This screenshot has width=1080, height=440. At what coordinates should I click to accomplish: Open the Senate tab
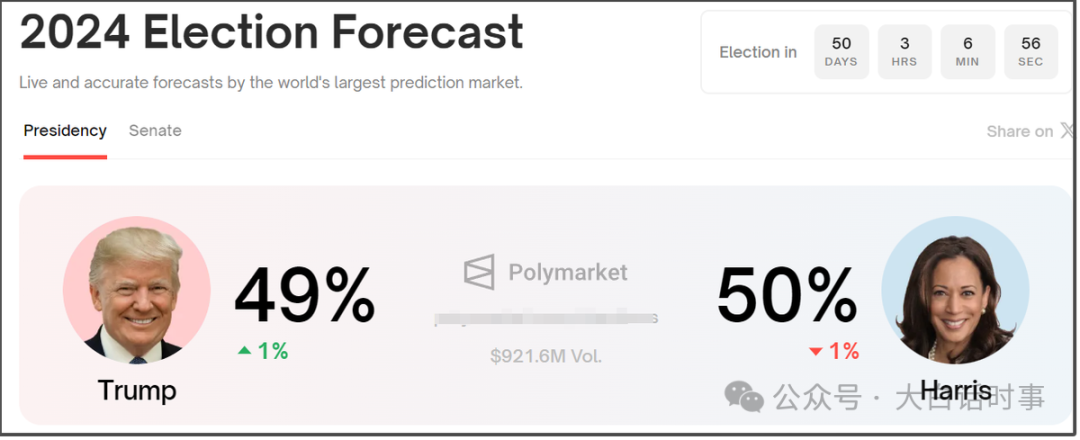pos(155,131)
